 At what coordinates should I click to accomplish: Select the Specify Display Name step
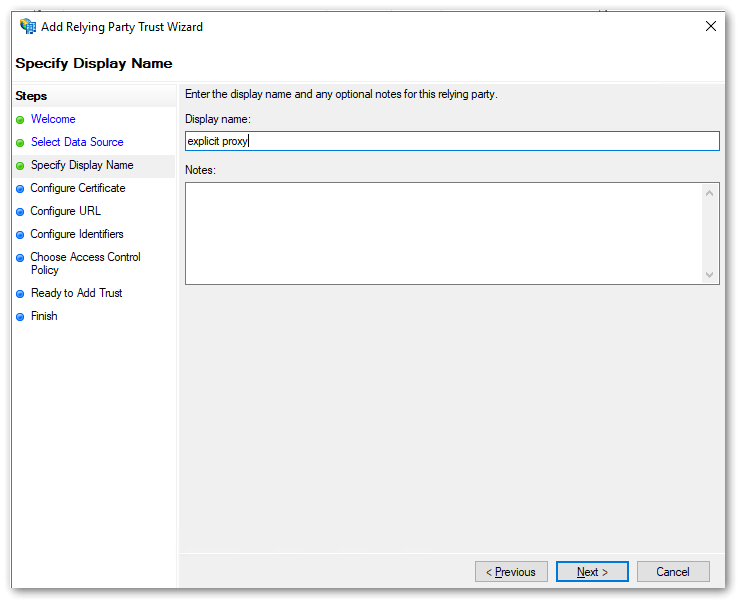click(82, 165)
